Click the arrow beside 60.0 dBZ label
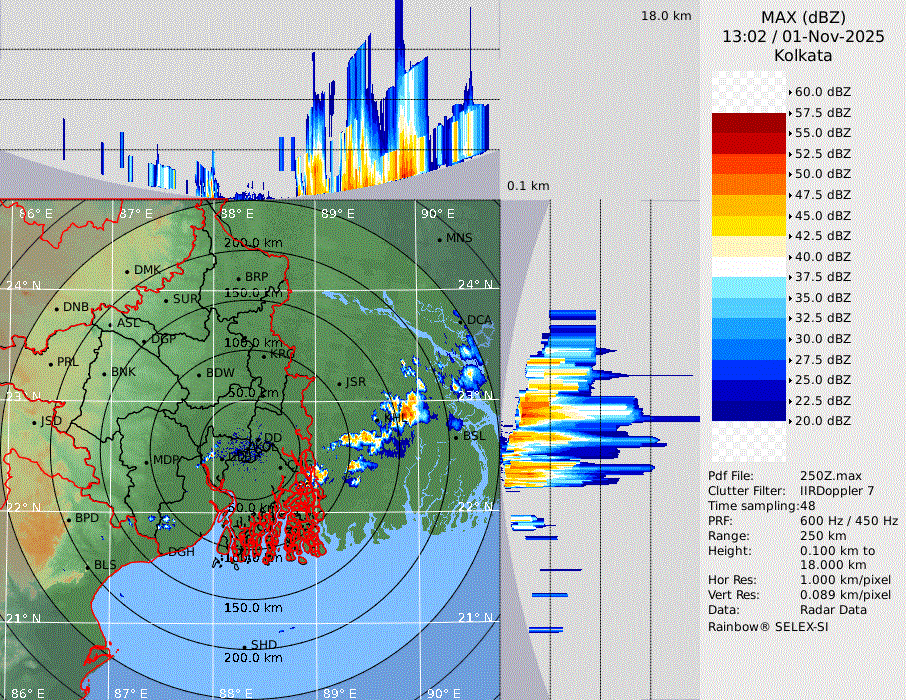 pyautogui.click(x=791, y=92)
